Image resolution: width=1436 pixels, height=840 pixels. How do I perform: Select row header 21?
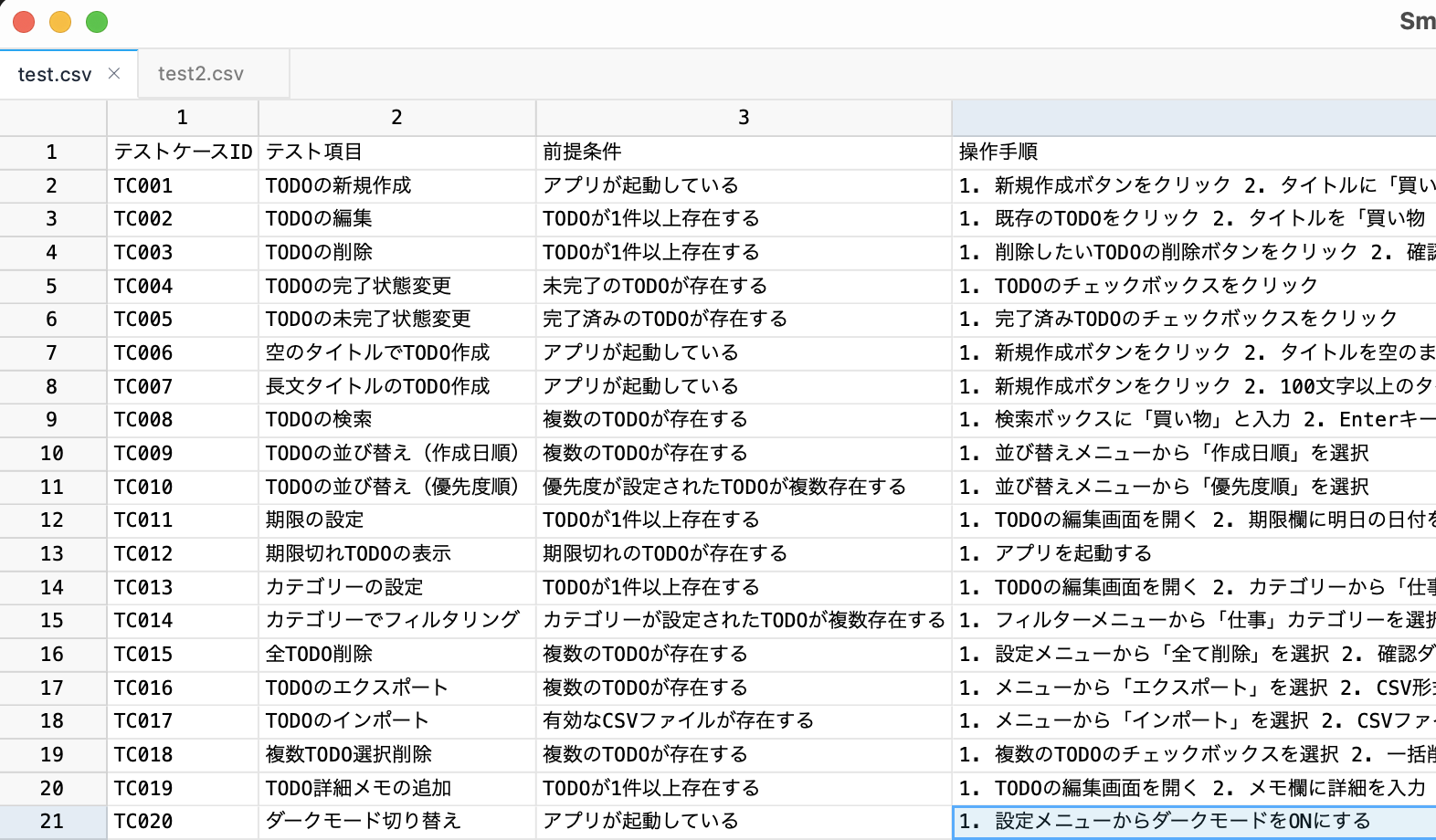(x=53, y=822)
